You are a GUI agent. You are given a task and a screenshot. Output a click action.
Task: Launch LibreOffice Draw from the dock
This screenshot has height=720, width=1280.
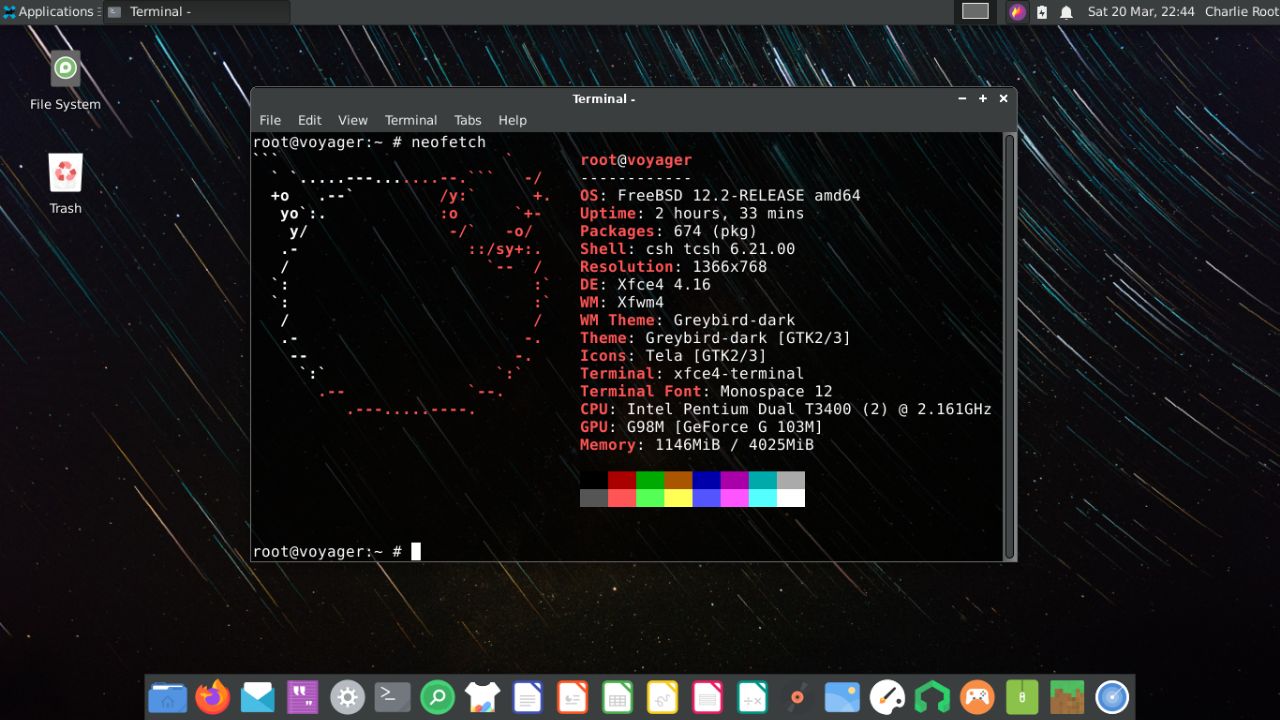[663, 697]
